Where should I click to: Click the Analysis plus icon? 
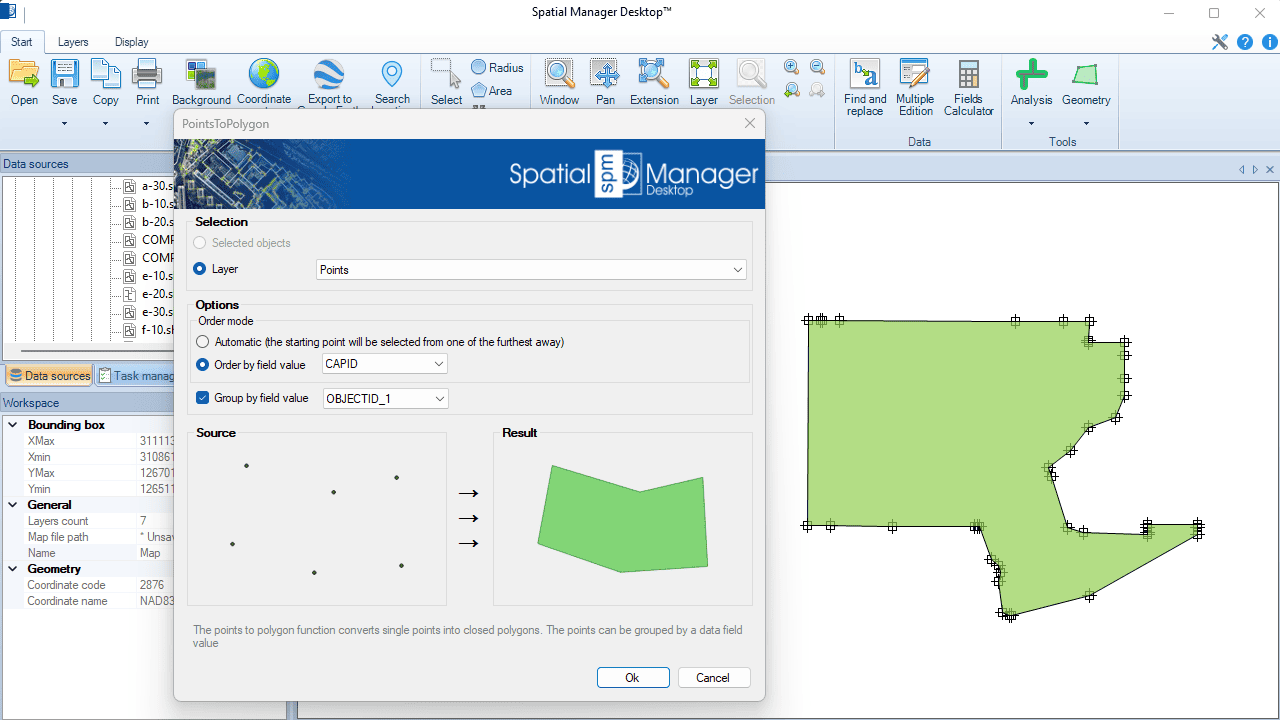[1031, 74]
